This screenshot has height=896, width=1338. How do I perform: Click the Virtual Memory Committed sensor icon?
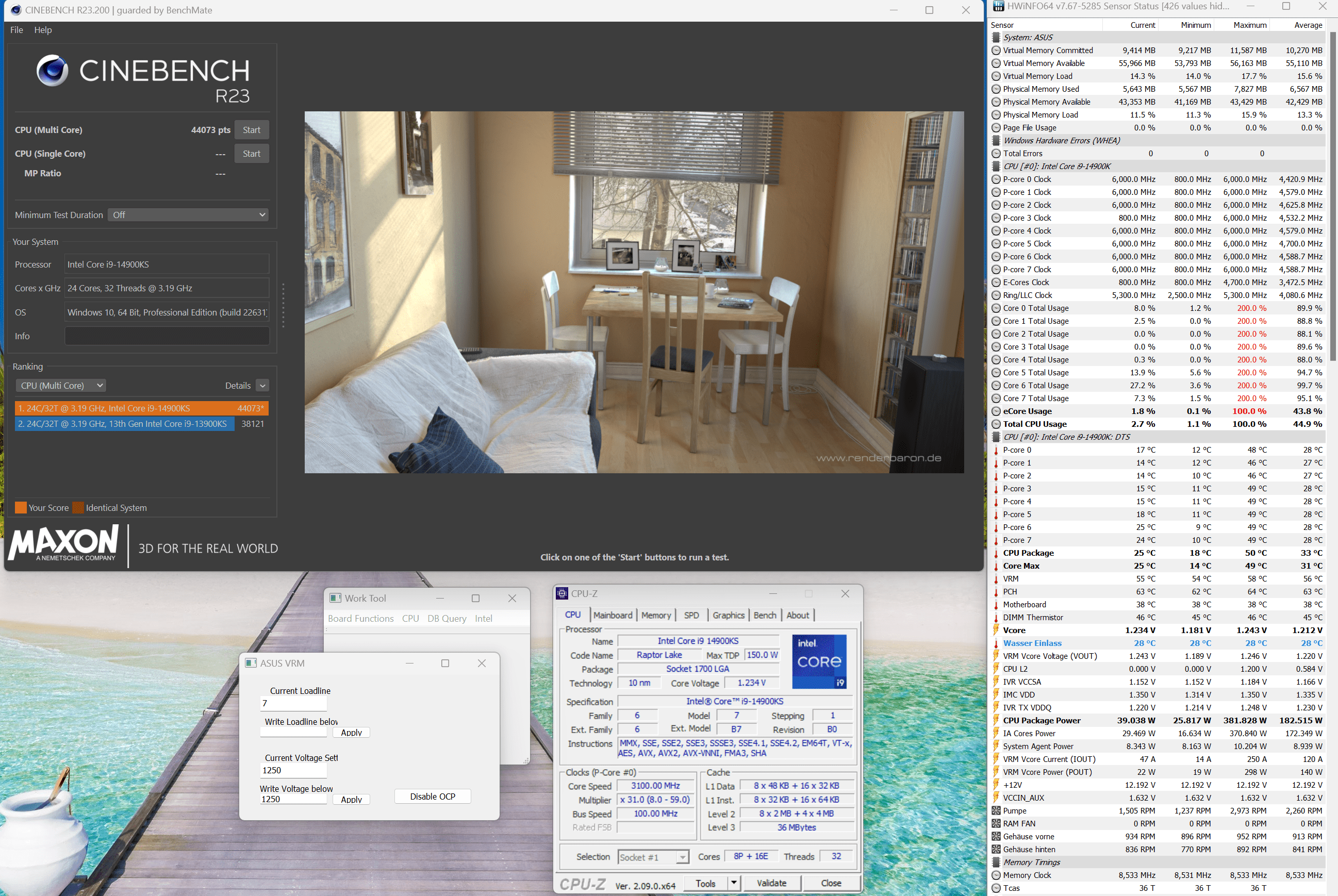pos(996,51)
